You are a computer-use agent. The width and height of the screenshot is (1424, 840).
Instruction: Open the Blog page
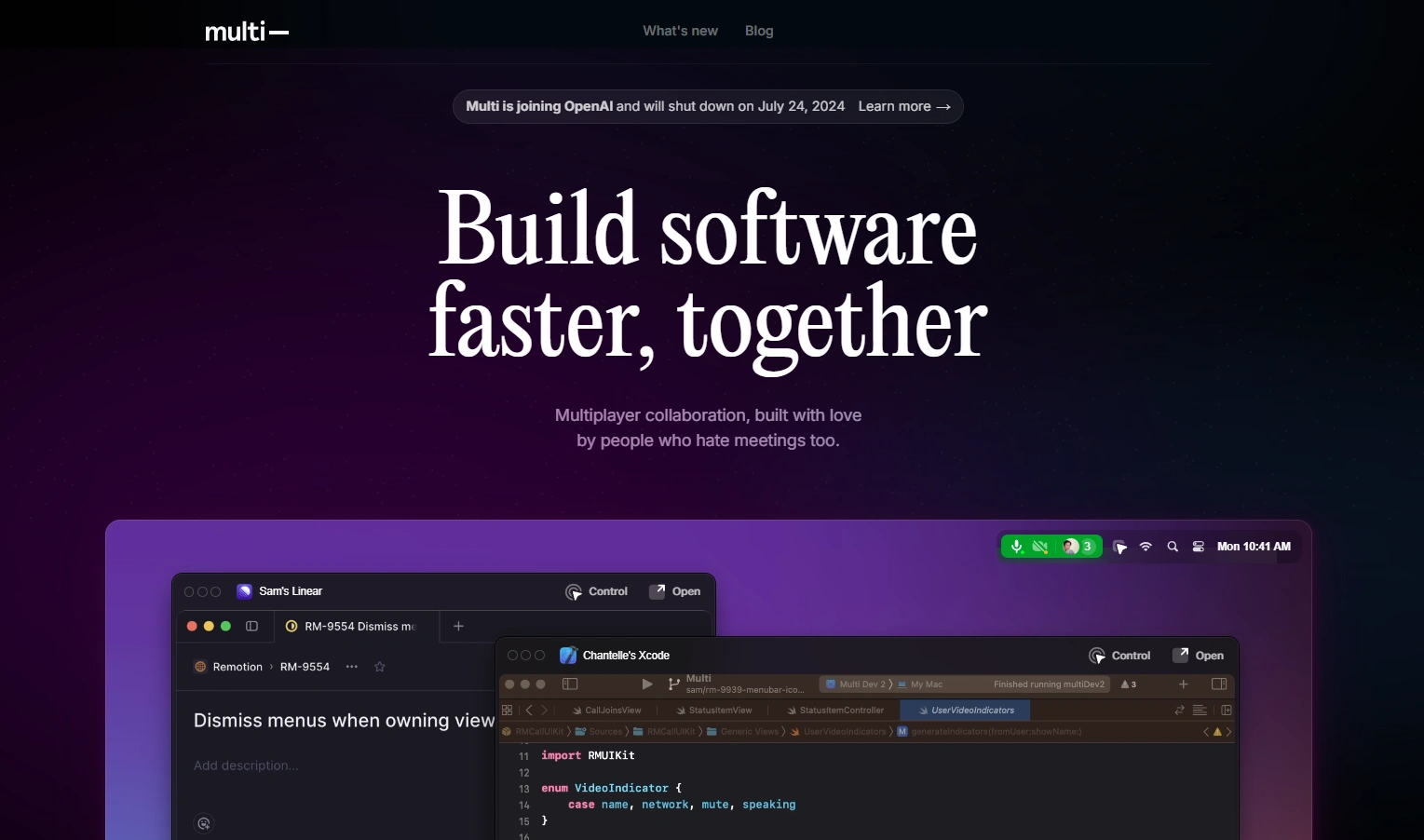click(759, 31)
